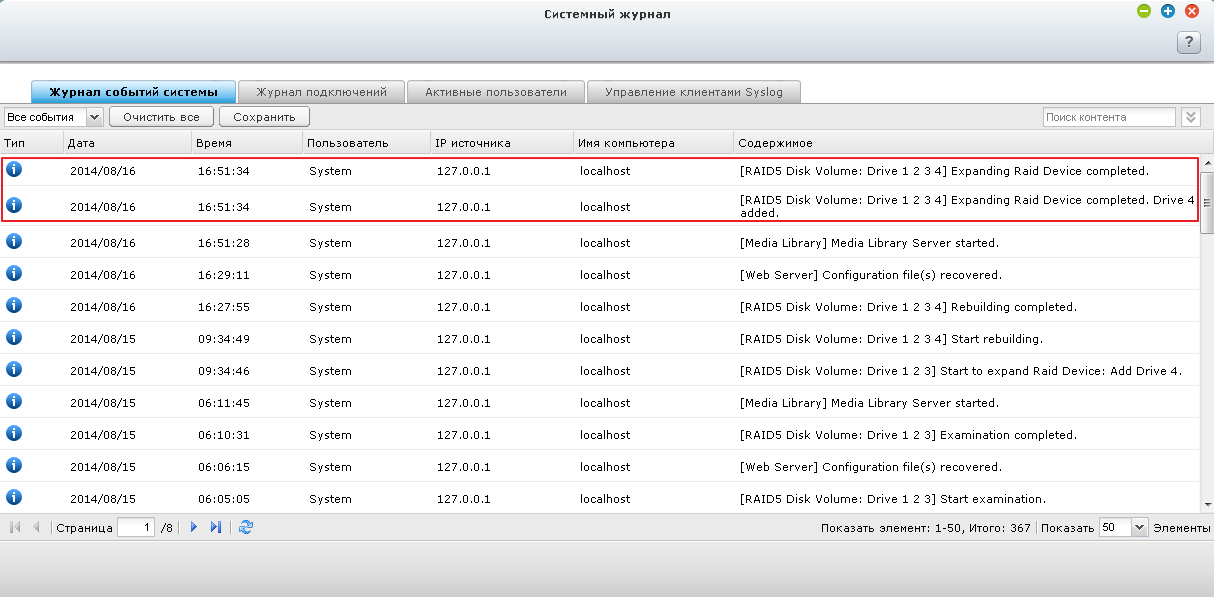Click the vertical scrollbar thumb of the log
1214x597 pixels.
coord(1207,202)
